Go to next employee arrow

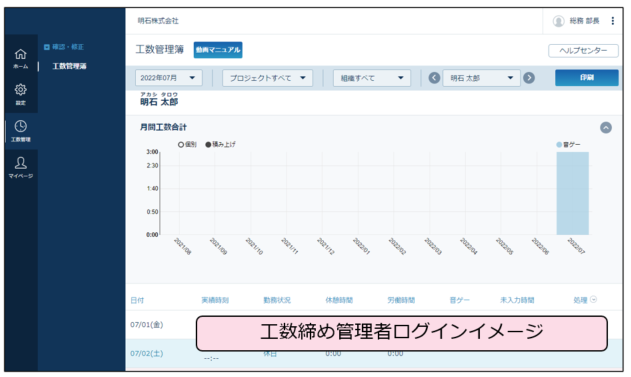coord(529,78)
